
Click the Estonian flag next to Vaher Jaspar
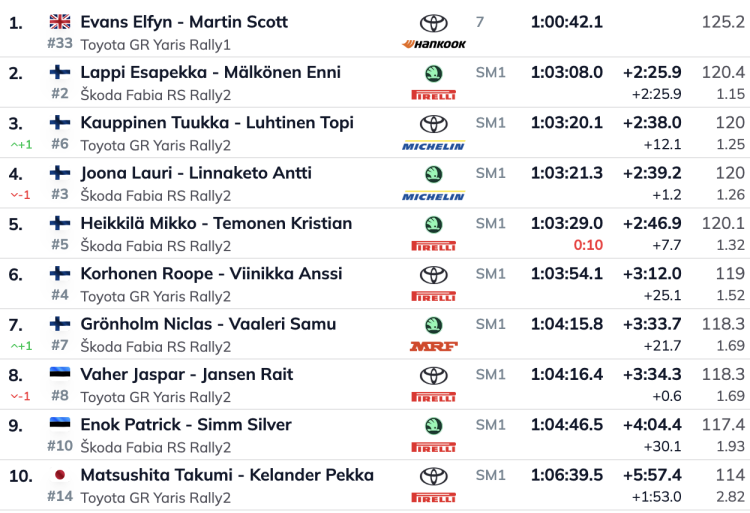click(60, 374)
